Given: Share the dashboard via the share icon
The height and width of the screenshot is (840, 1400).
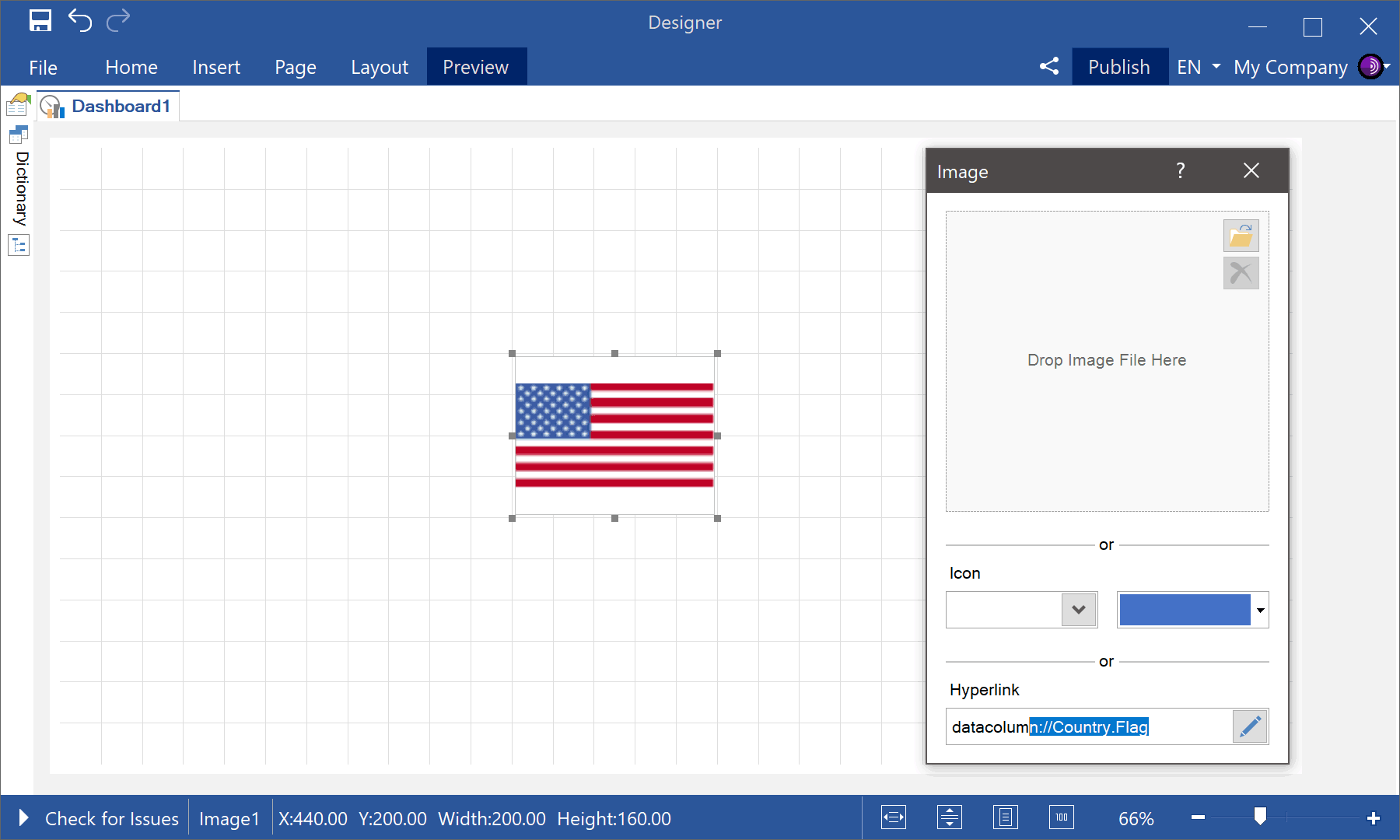Looking at the screenshot, I should [x=1049, y=66].
